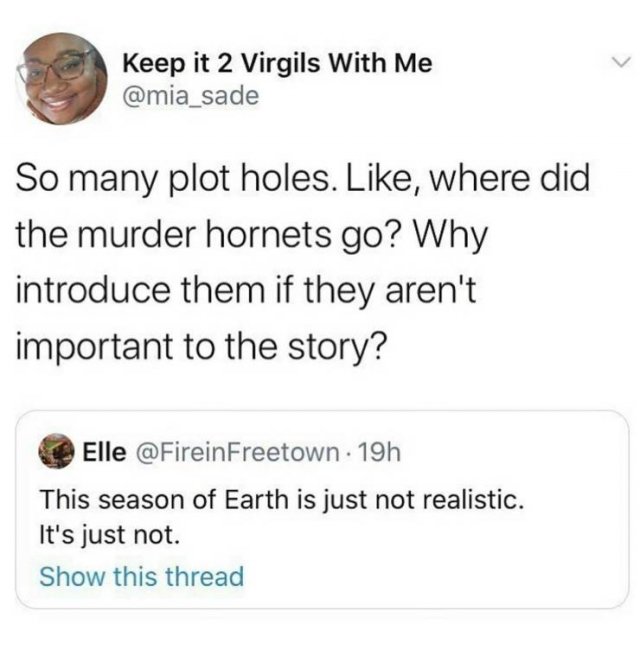
Task: Open Elle's small avatar in quoted tweet
Action: [55, 453]
